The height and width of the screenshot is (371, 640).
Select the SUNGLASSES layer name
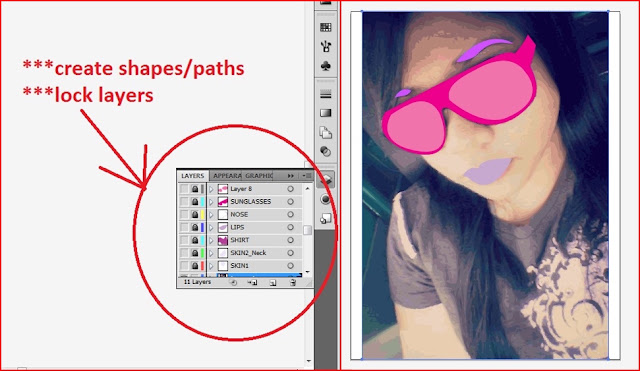tap(251, 202)
